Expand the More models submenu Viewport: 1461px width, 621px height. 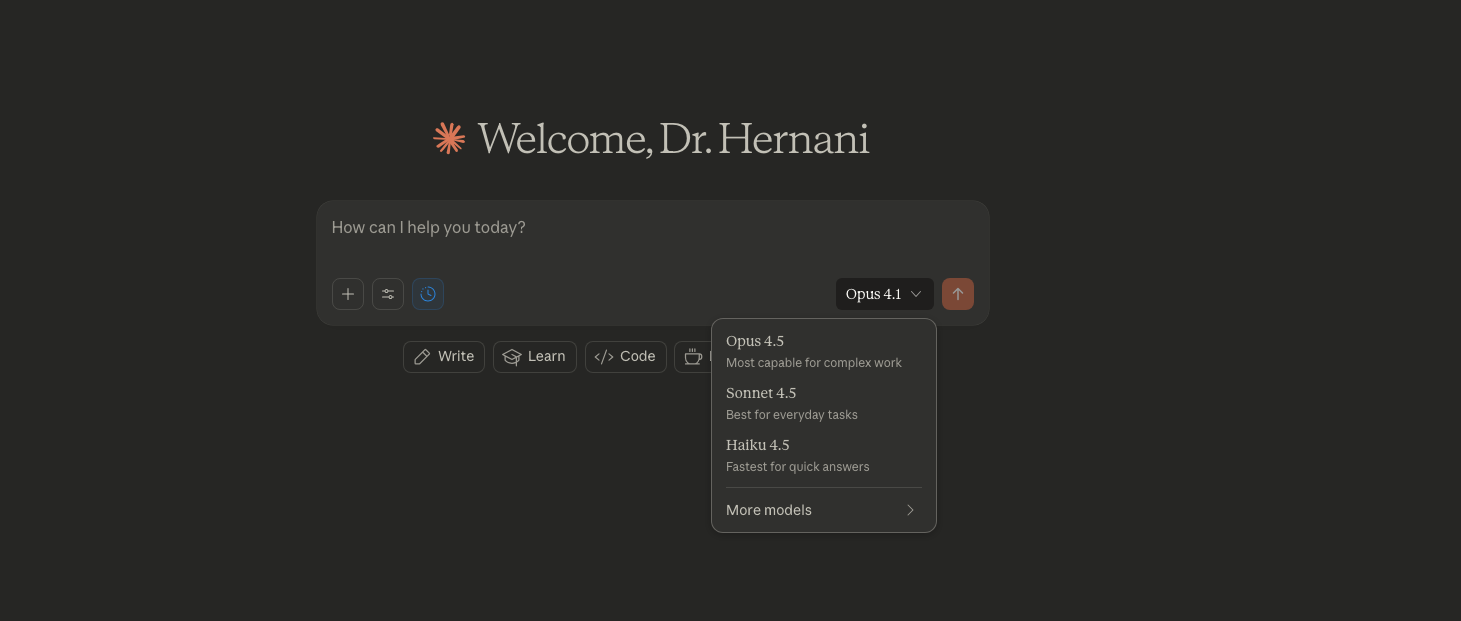824,510
